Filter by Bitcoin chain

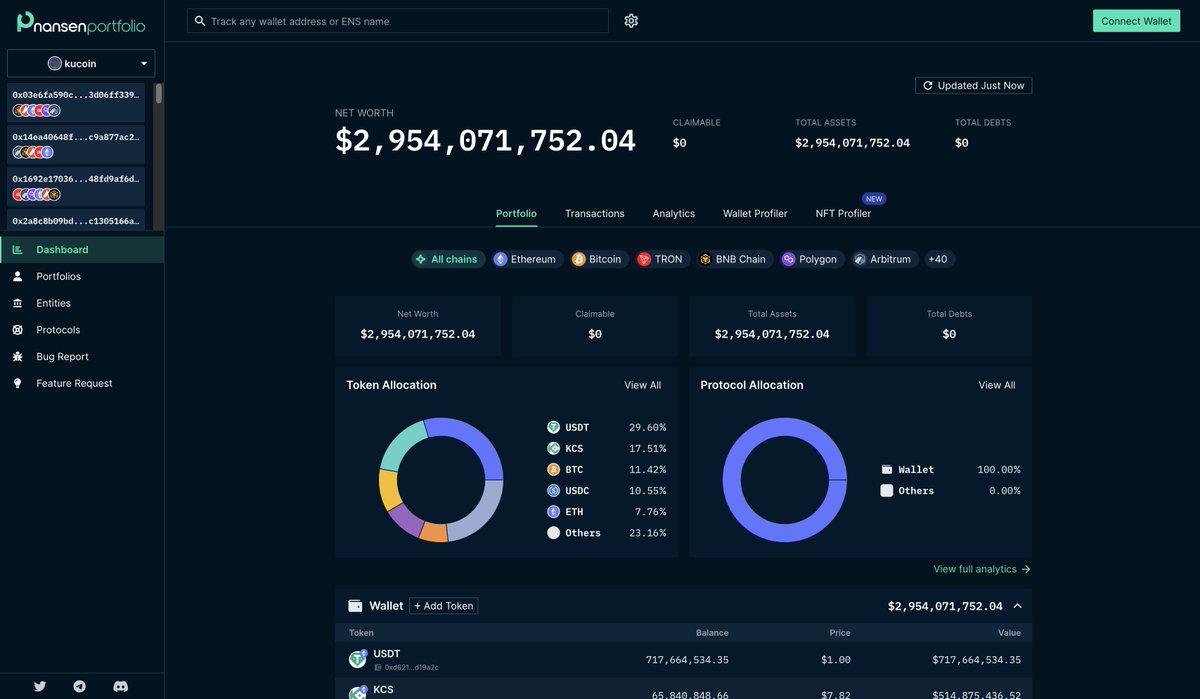coord(599,259)
